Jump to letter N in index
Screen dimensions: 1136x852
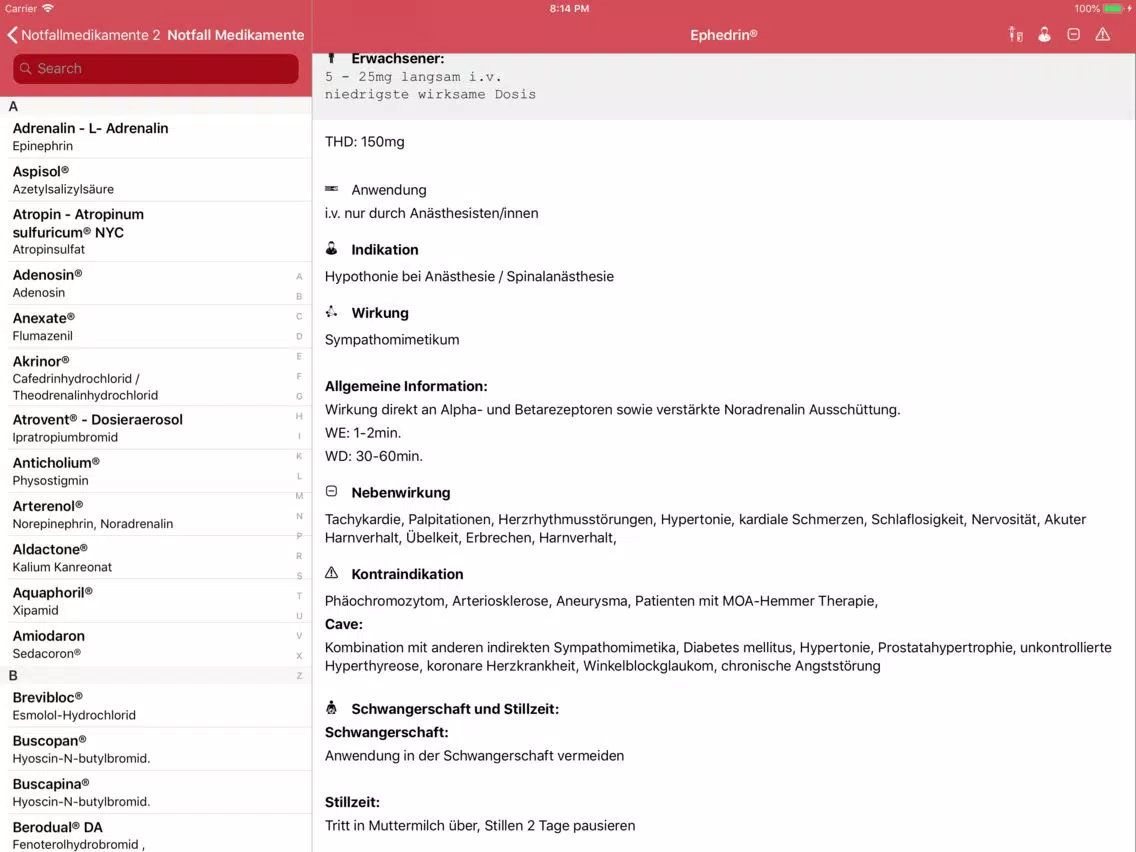click(299, 516)
